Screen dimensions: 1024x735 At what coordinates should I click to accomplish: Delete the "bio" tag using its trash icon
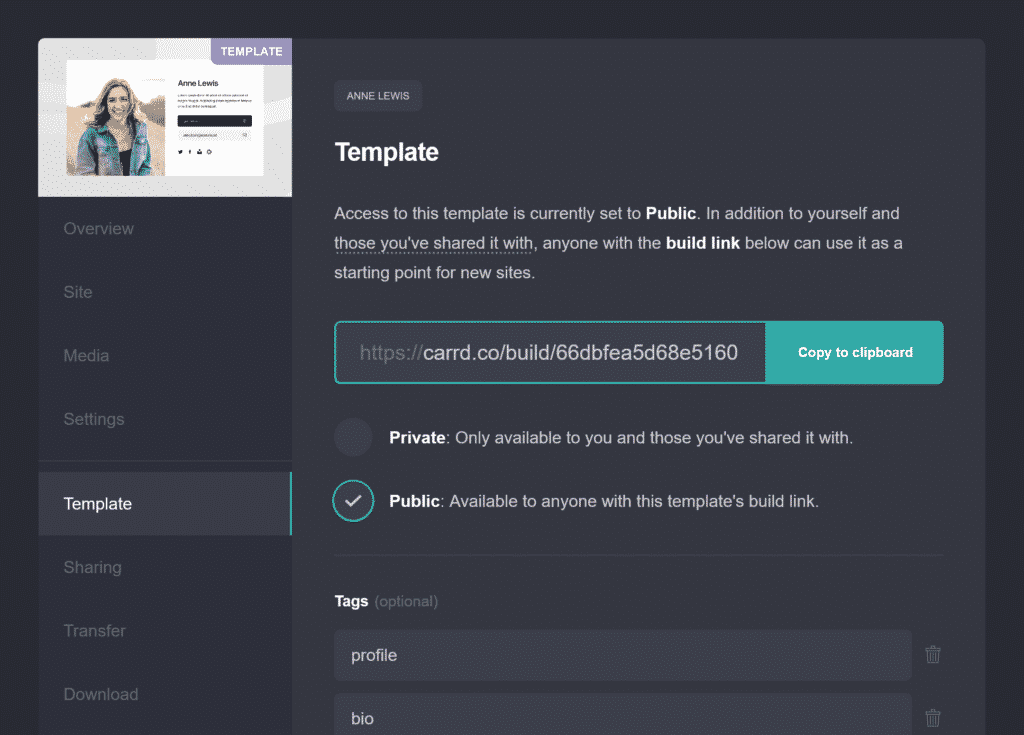[932, 717]
